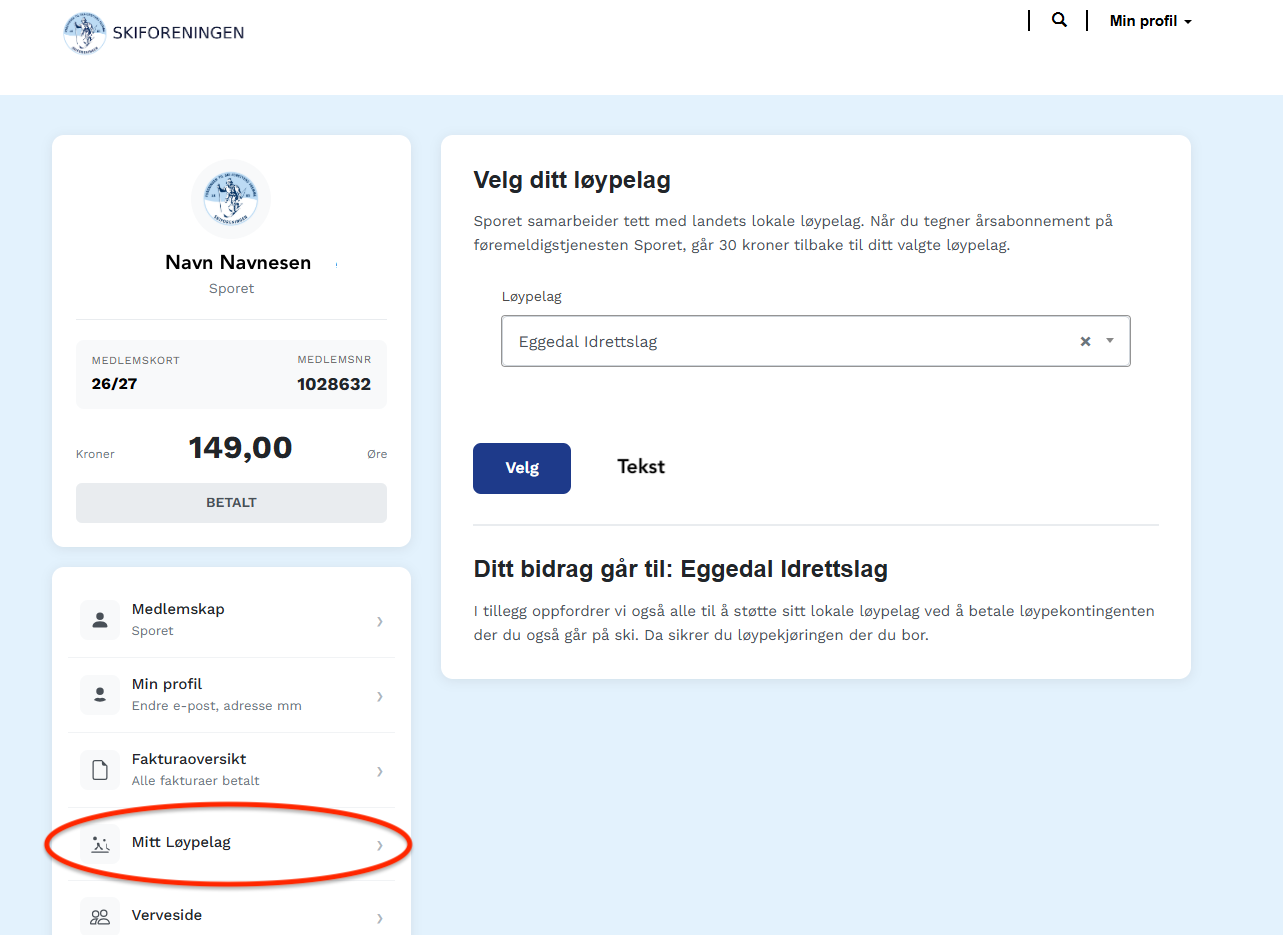
Task: Click the Velg button
Action: coord(521,468)
